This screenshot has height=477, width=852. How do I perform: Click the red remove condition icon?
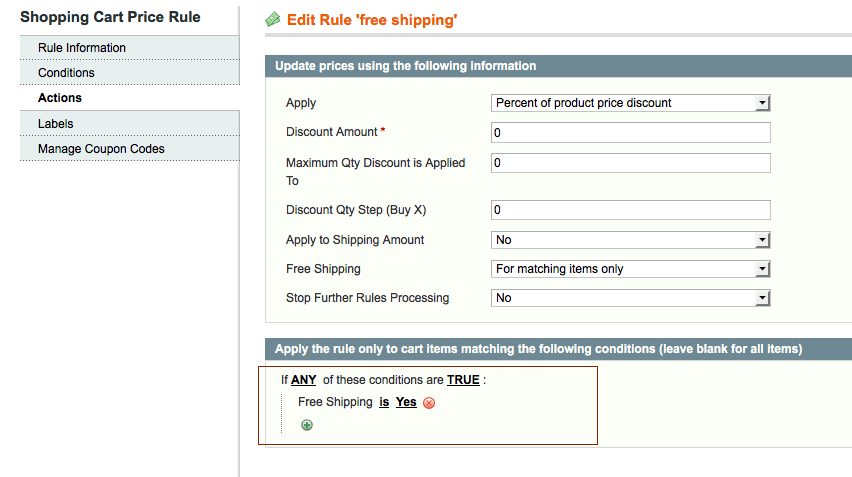point(429,403)
